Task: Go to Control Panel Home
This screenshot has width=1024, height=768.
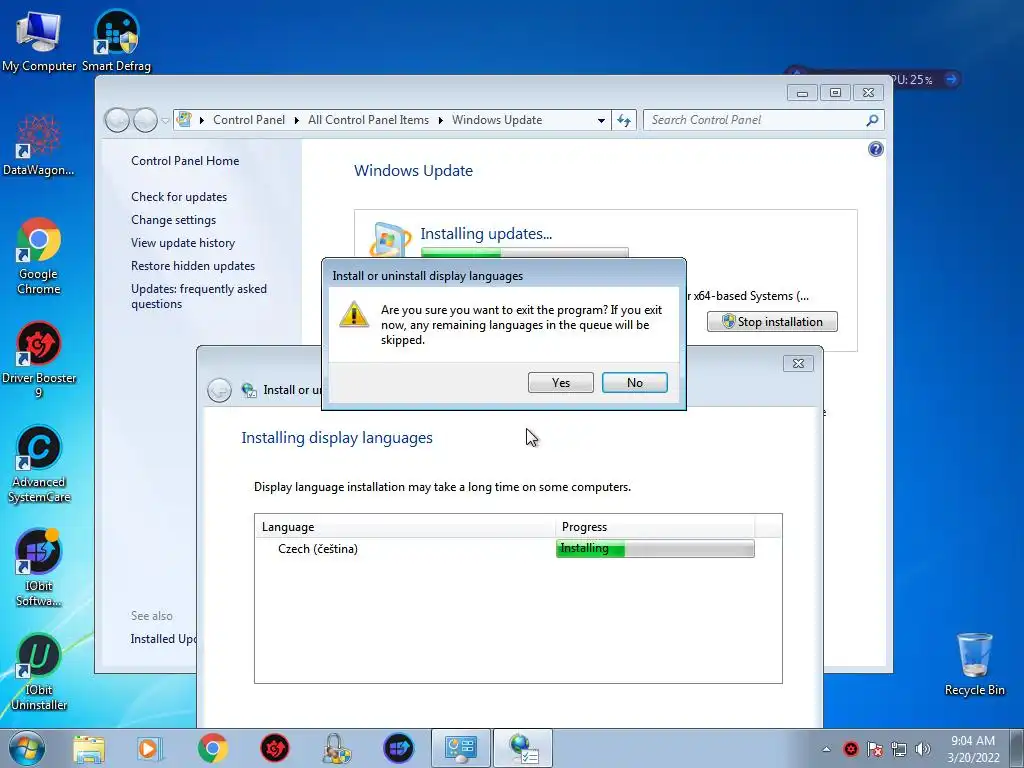Action: tap(185, 161)
